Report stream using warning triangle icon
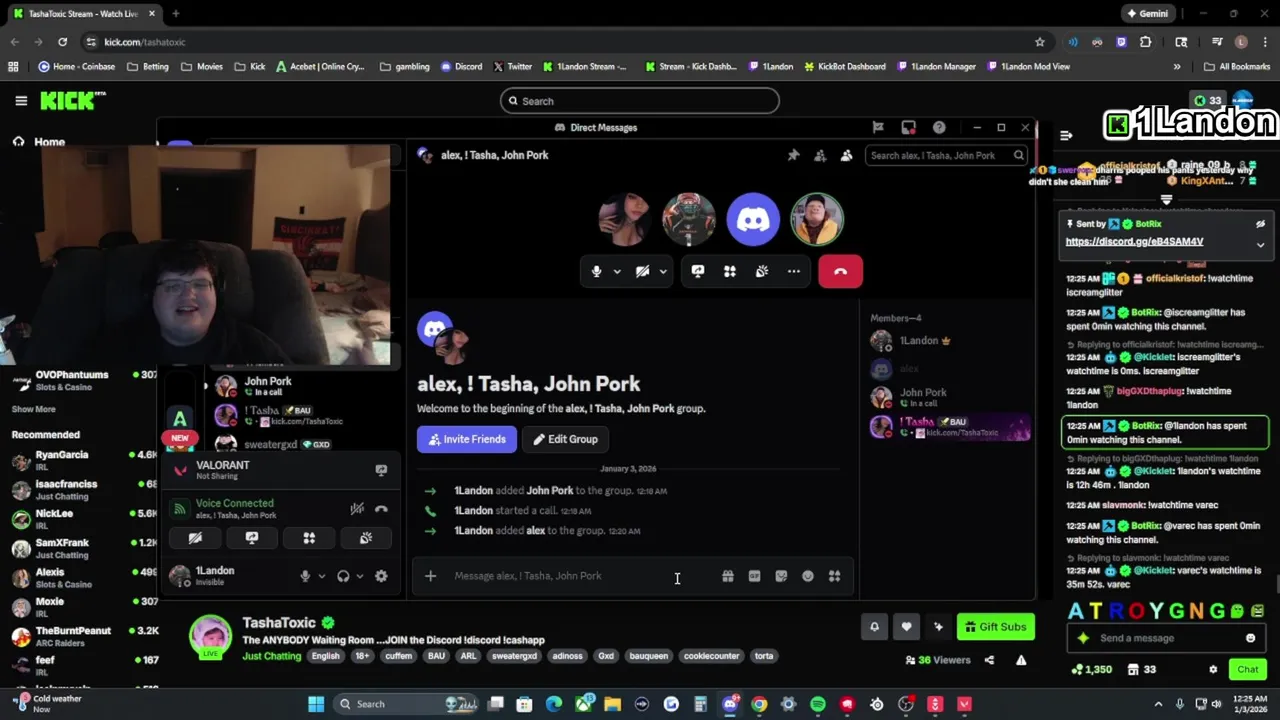This screenshot has height=720, width=1280. click(x=1021, y=660)
